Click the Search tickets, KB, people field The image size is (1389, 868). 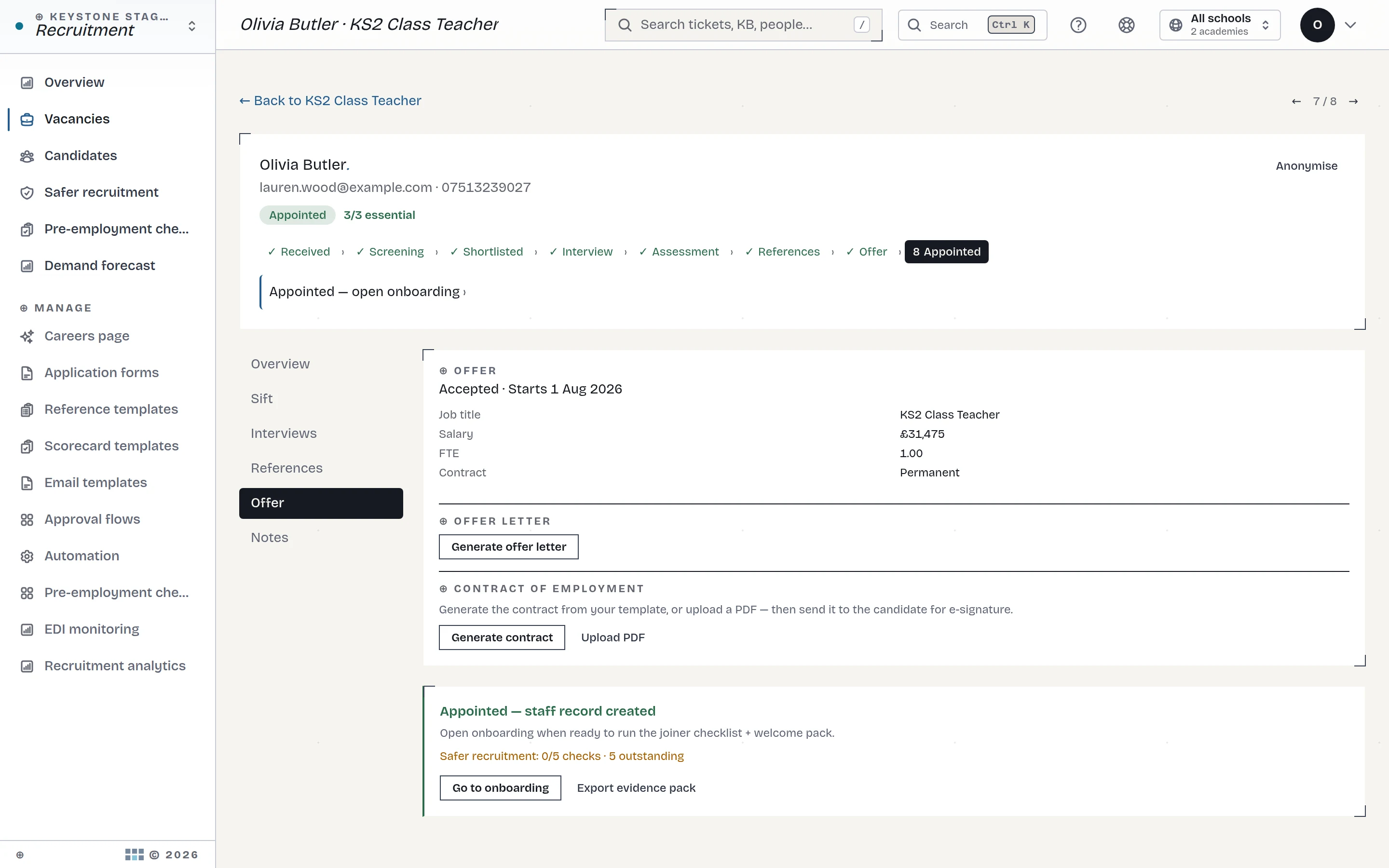coord(743,25)
